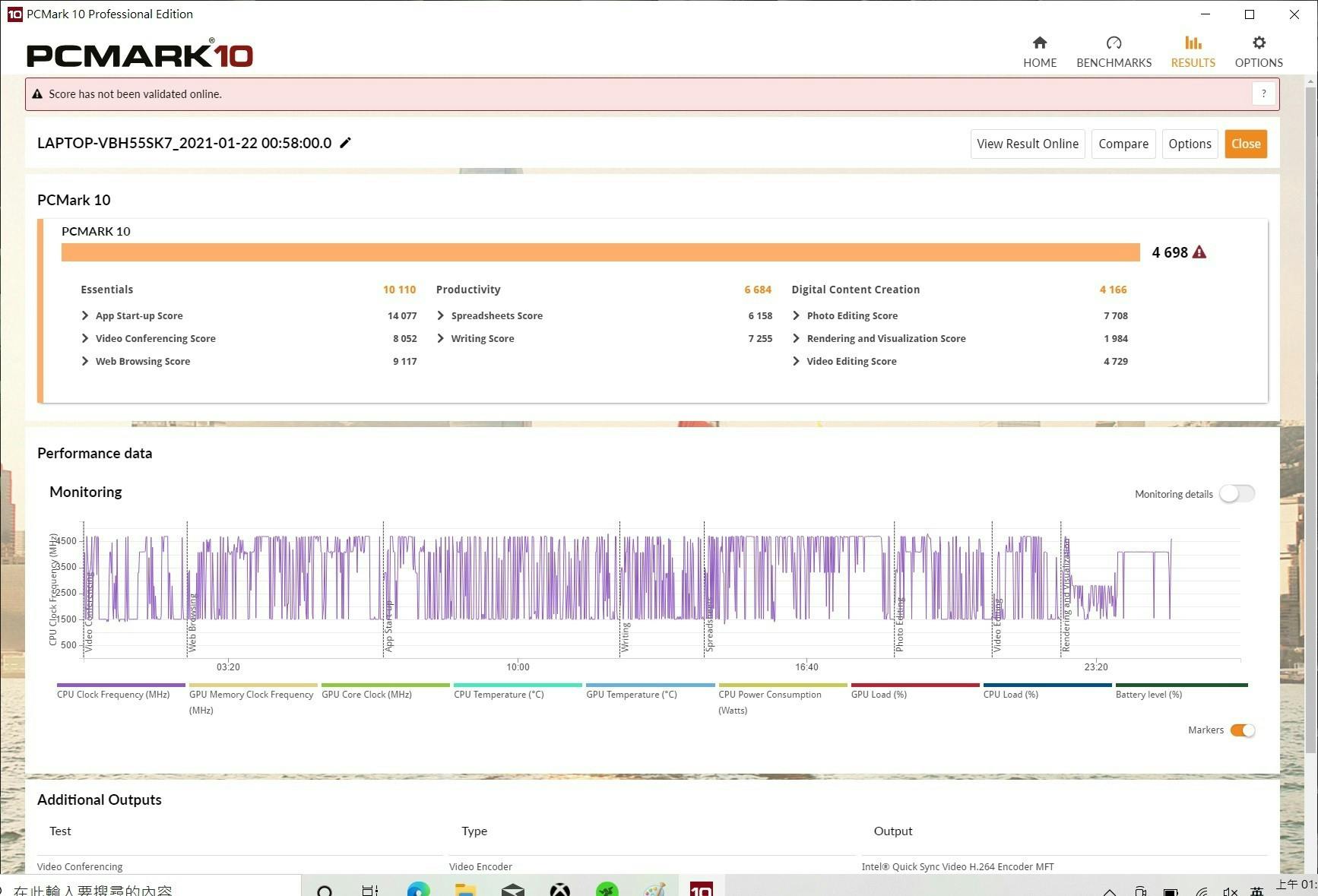Click the home house icon

point(1040,43)
